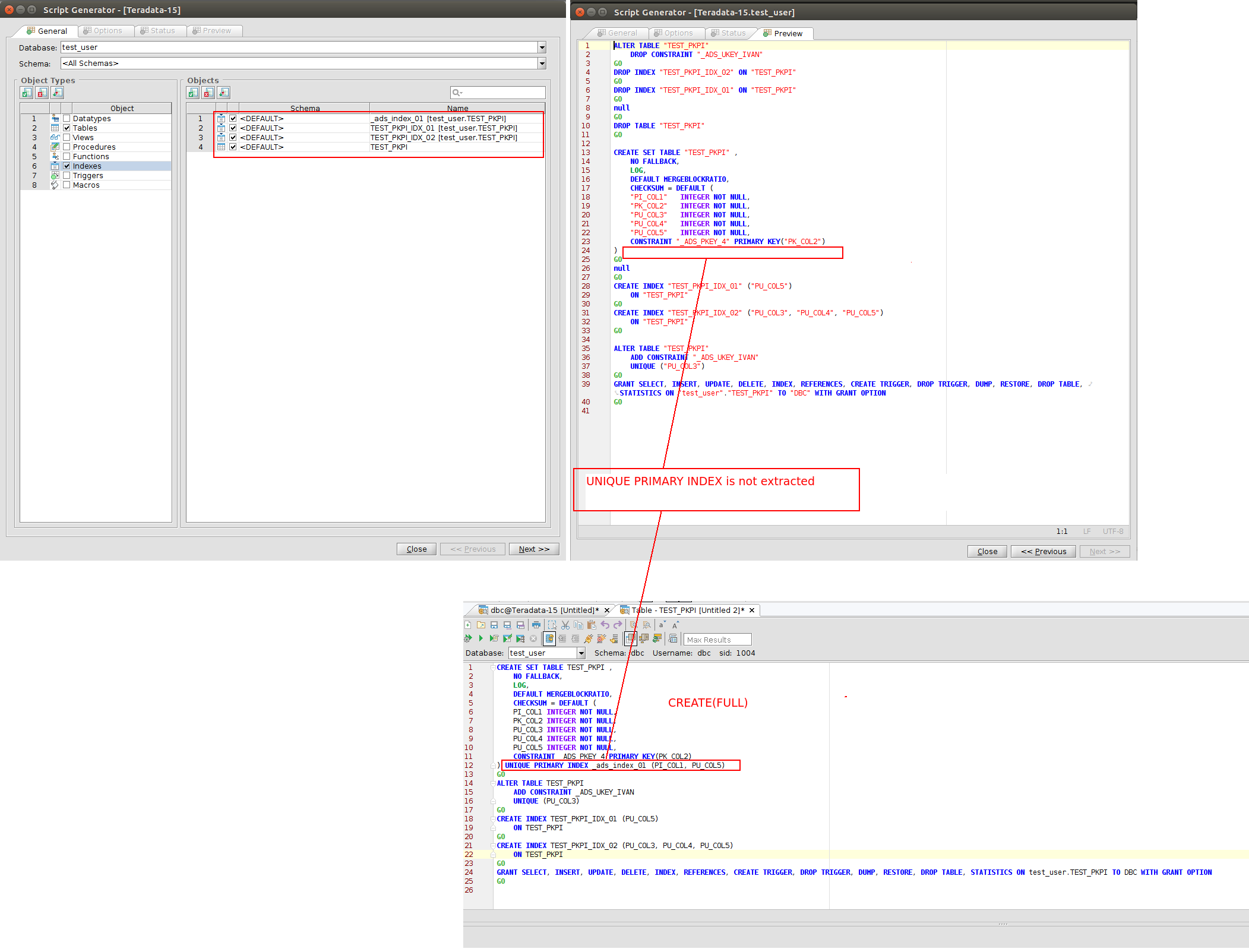Toggle checkbox for TEST_PKPI_IDX_01 object row
This screenshot has height=952, width=1249.
pyautogui.click(x=233, y=128)
